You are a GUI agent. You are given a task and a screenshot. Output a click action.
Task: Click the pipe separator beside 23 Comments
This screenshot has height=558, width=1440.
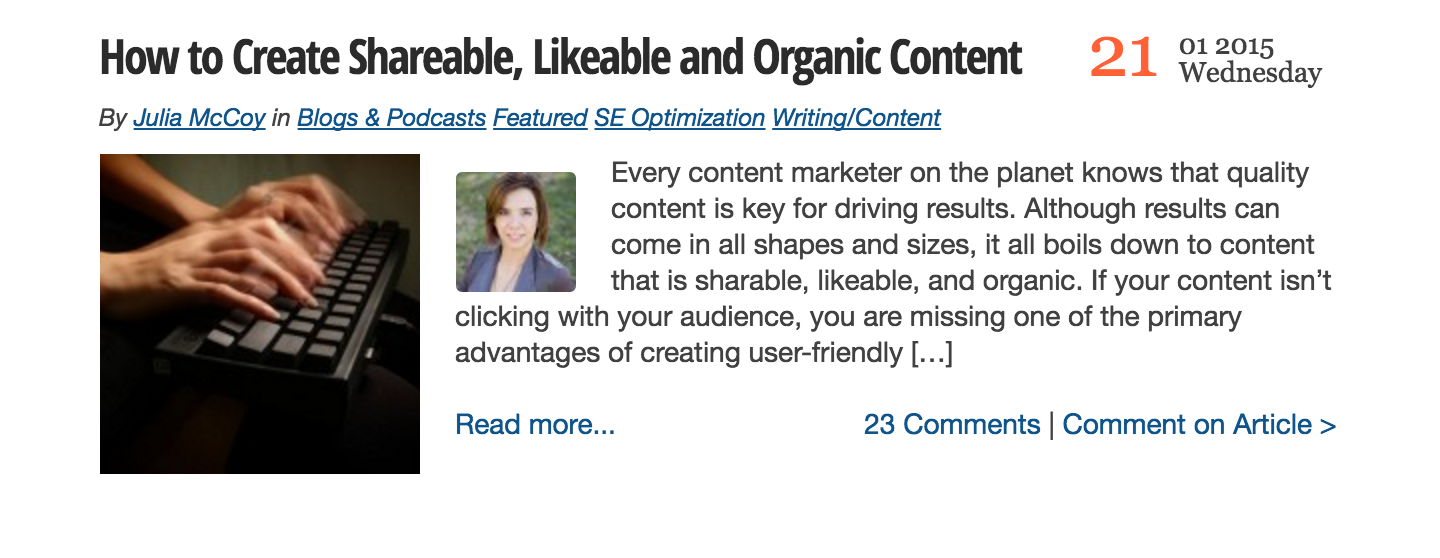(x=1051, y=426)
